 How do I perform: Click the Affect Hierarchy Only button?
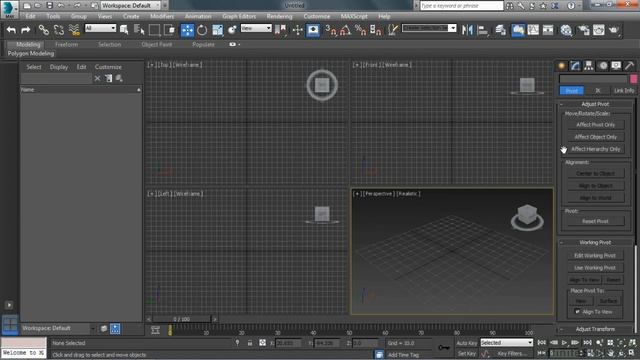tap(596, 149)
